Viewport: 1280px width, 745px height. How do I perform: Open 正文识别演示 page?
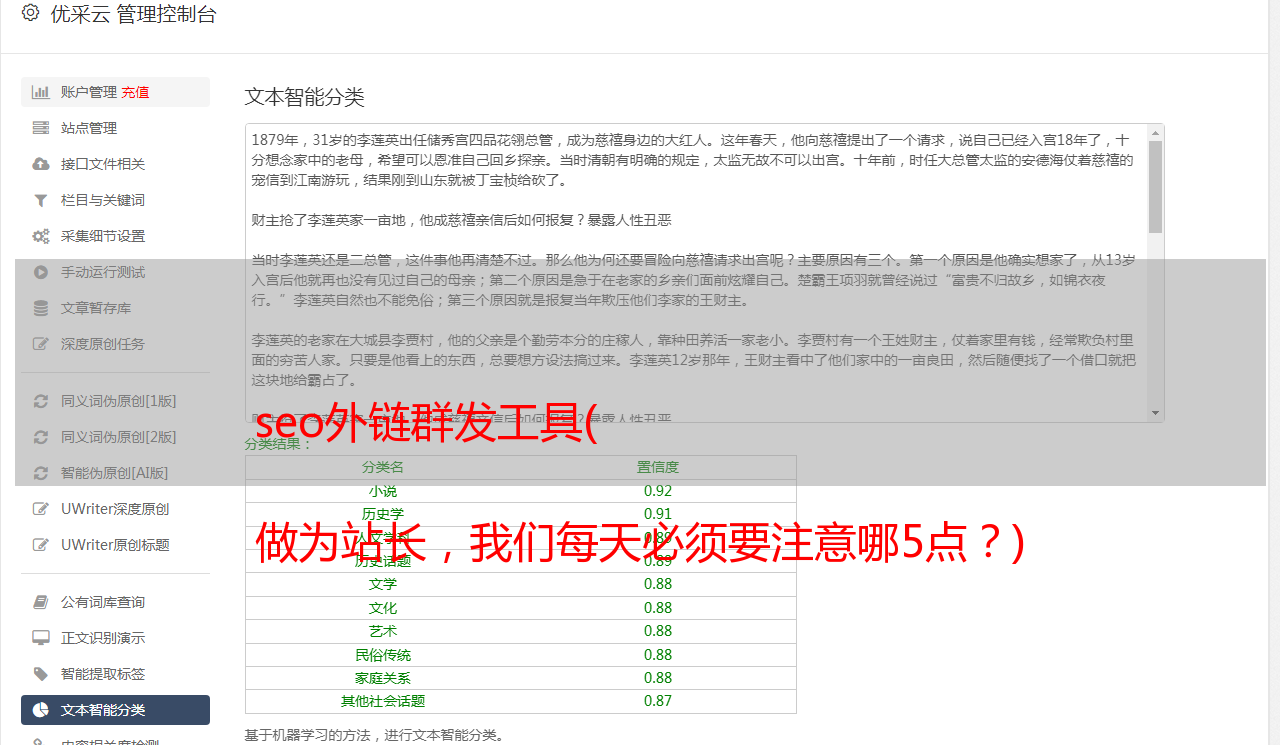point(116,638)
